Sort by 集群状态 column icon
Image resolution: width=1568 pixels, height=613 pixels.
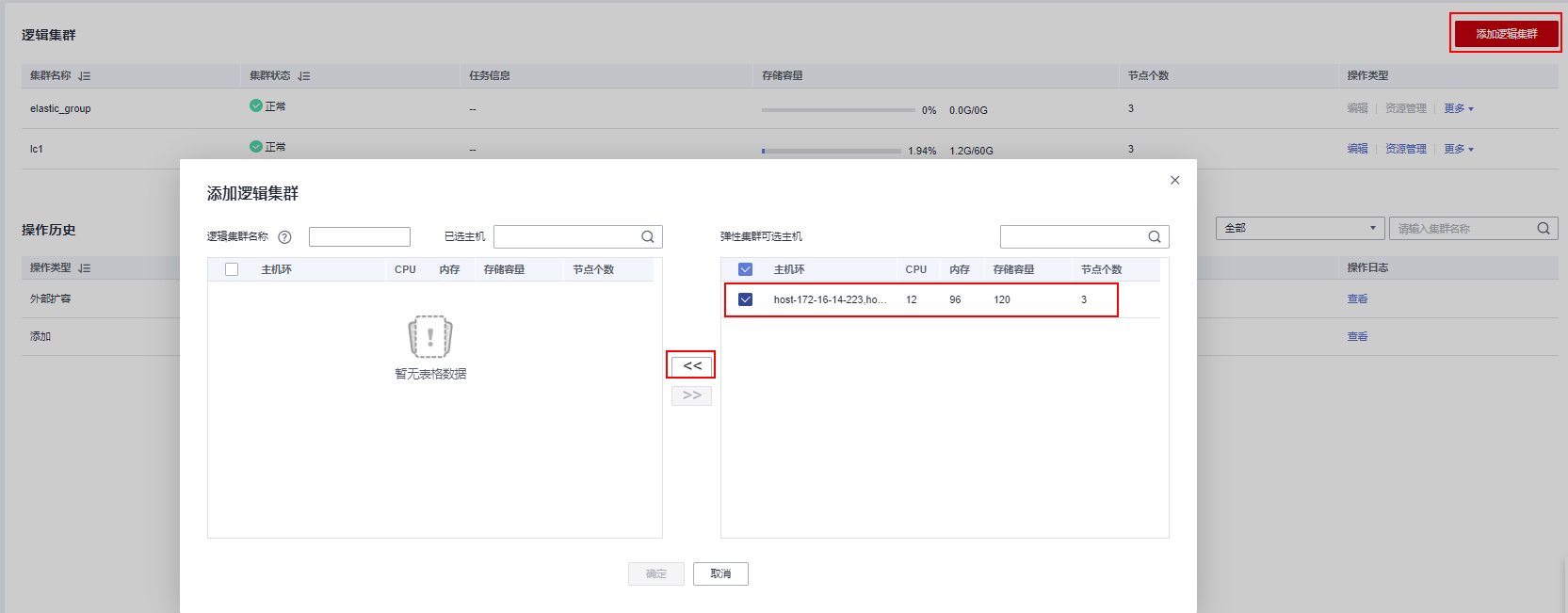pyautogui.click(x=304, y=76)
